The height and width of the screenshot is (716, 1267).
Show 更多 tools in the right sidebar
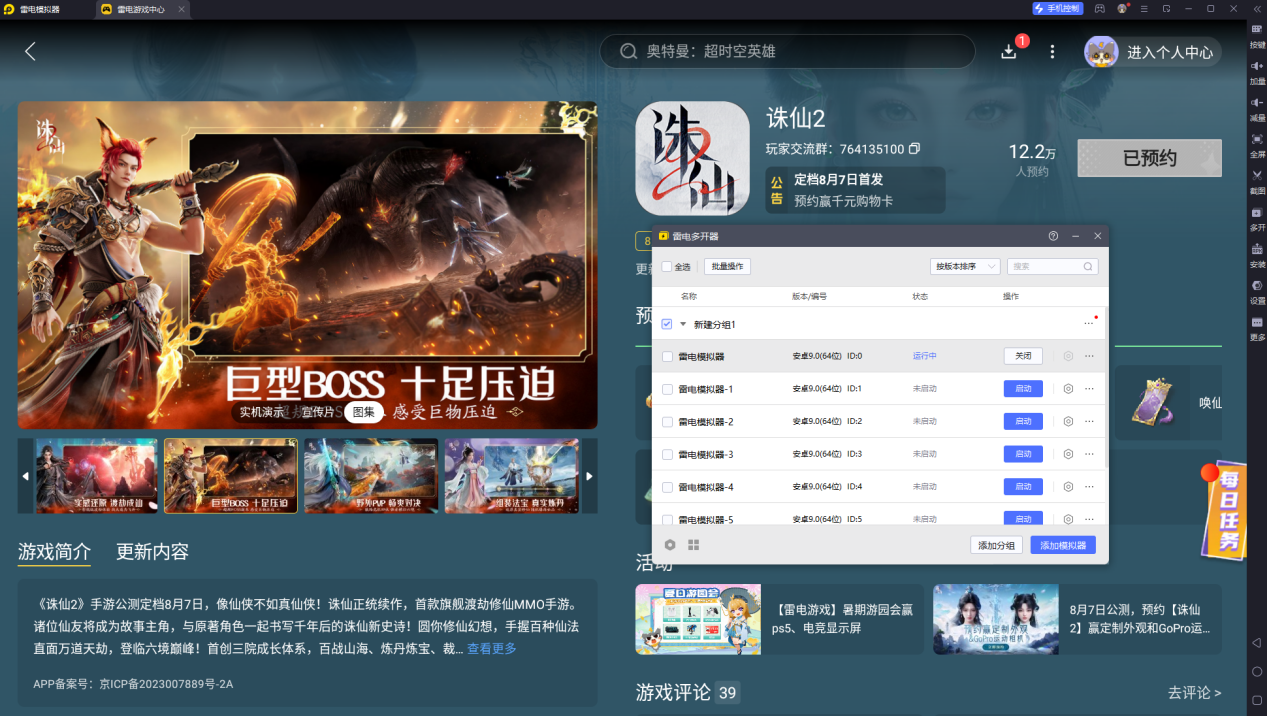coord(1257,327)
